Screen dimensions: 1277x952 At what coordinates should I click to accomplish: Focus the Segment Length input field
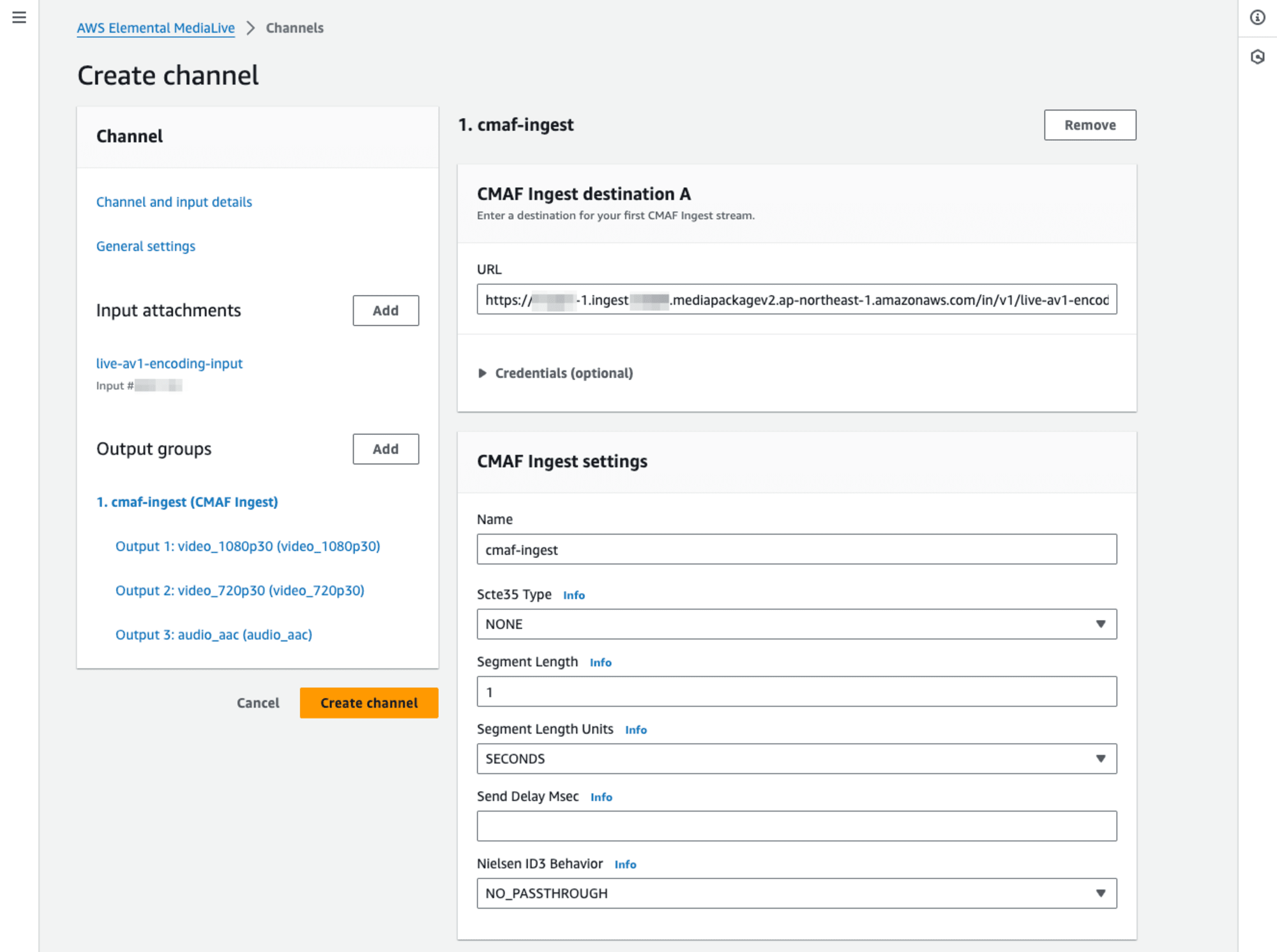pyautogui.click(x=797, y=691)
